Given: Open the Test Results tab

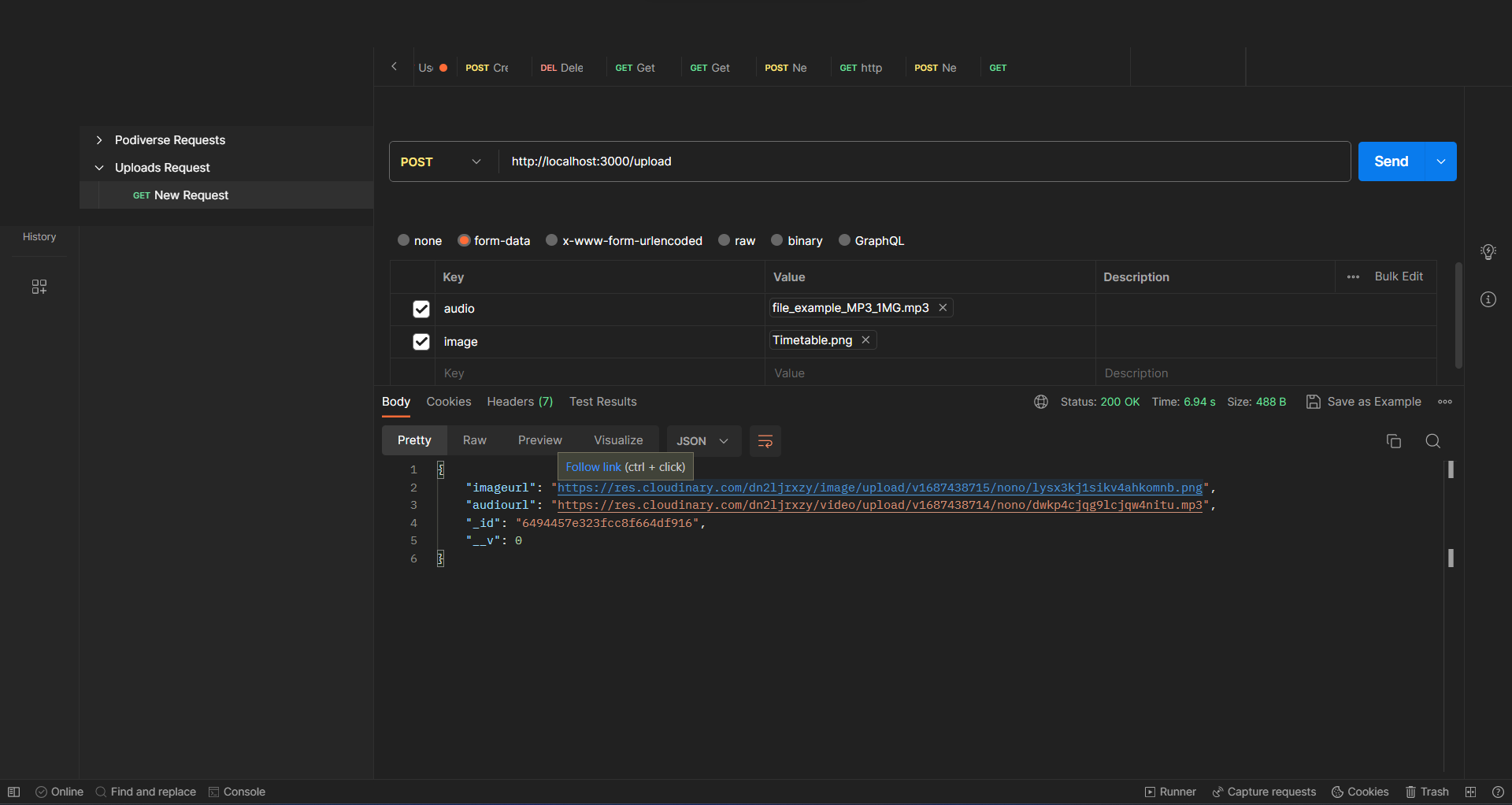Looking at the screenshot, I should click(603, 402).
